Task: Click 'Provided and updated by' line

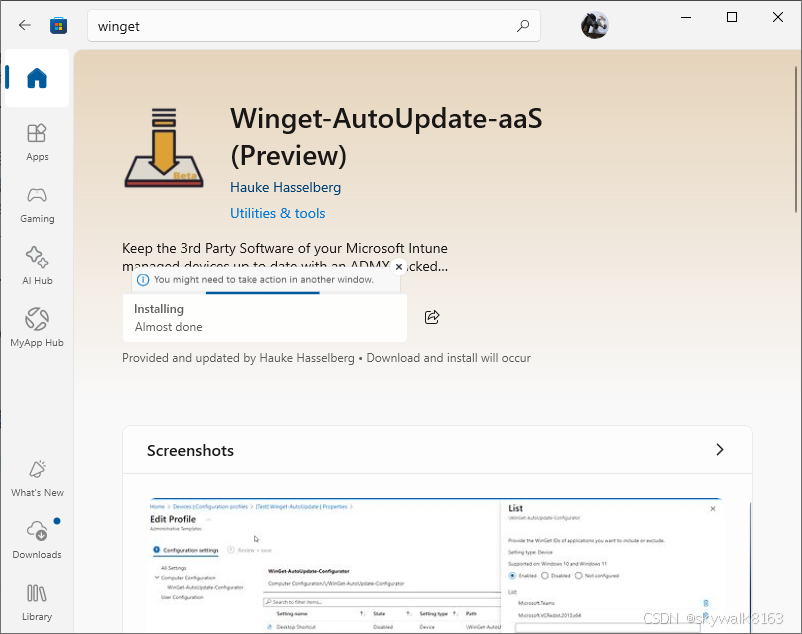Action: (x=326, y=358)
